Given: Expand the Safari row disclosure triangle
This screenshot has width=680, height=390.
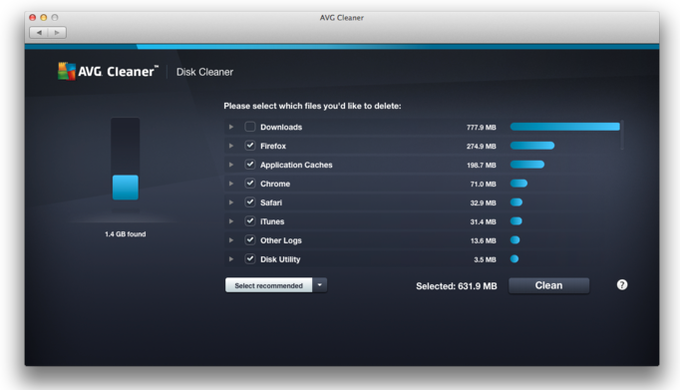Looking at the screenshot, I should tap(231, 202).
